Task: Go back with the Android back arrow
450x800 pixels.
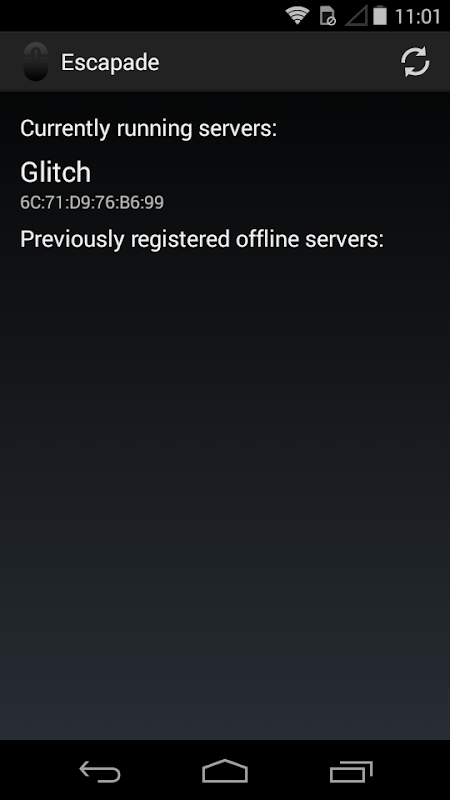Action: [x=100, y=770]
